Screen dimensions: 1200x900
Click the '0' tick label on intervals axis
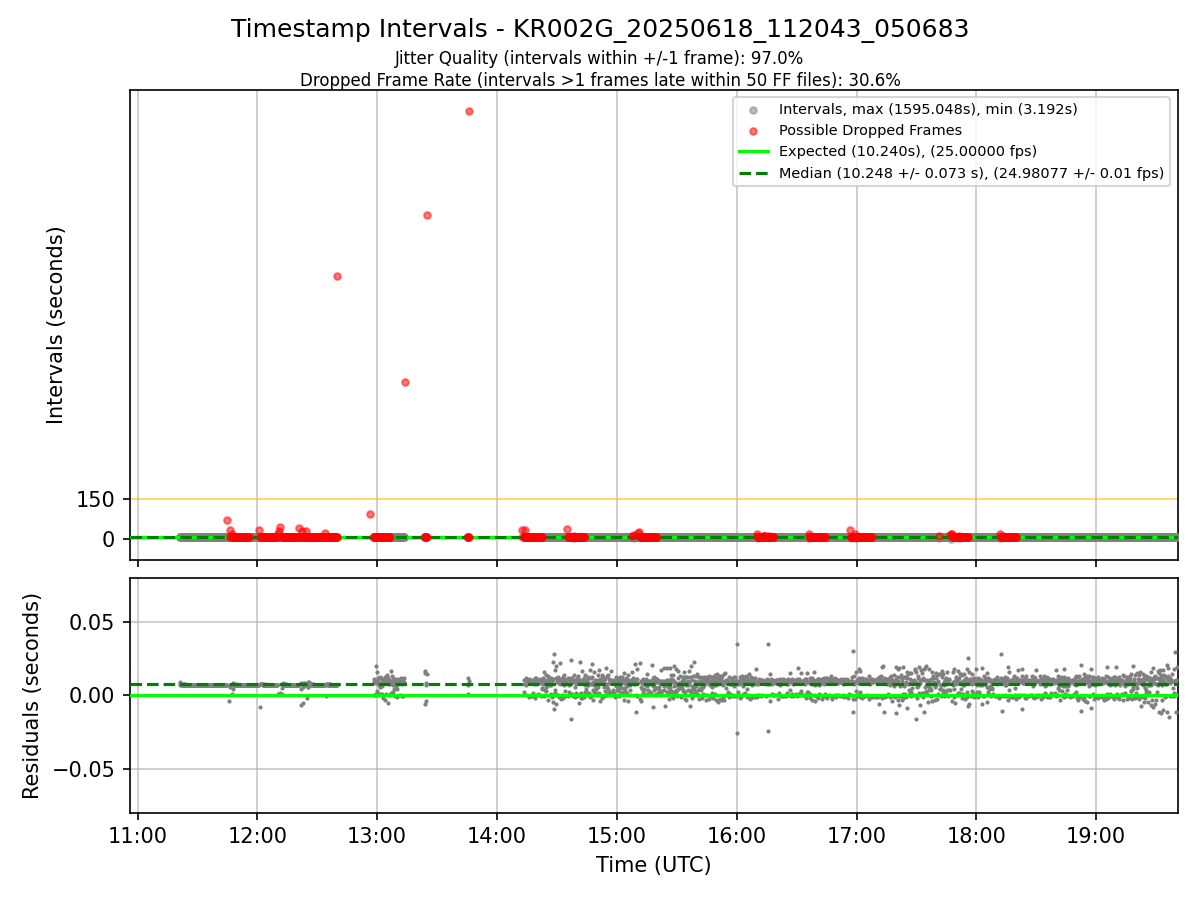pyautogui.click(x=109, y=539)
